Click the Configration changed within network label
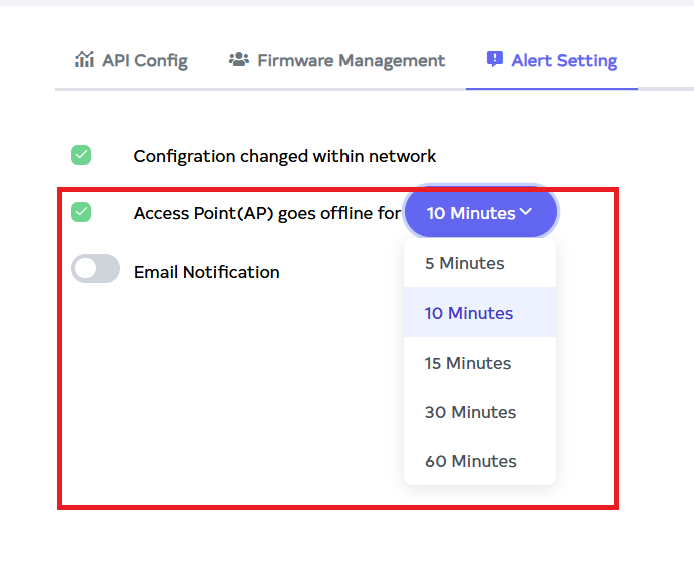This screenshot has width=694, height=582. pyautogui.click(x=284, y=156)
